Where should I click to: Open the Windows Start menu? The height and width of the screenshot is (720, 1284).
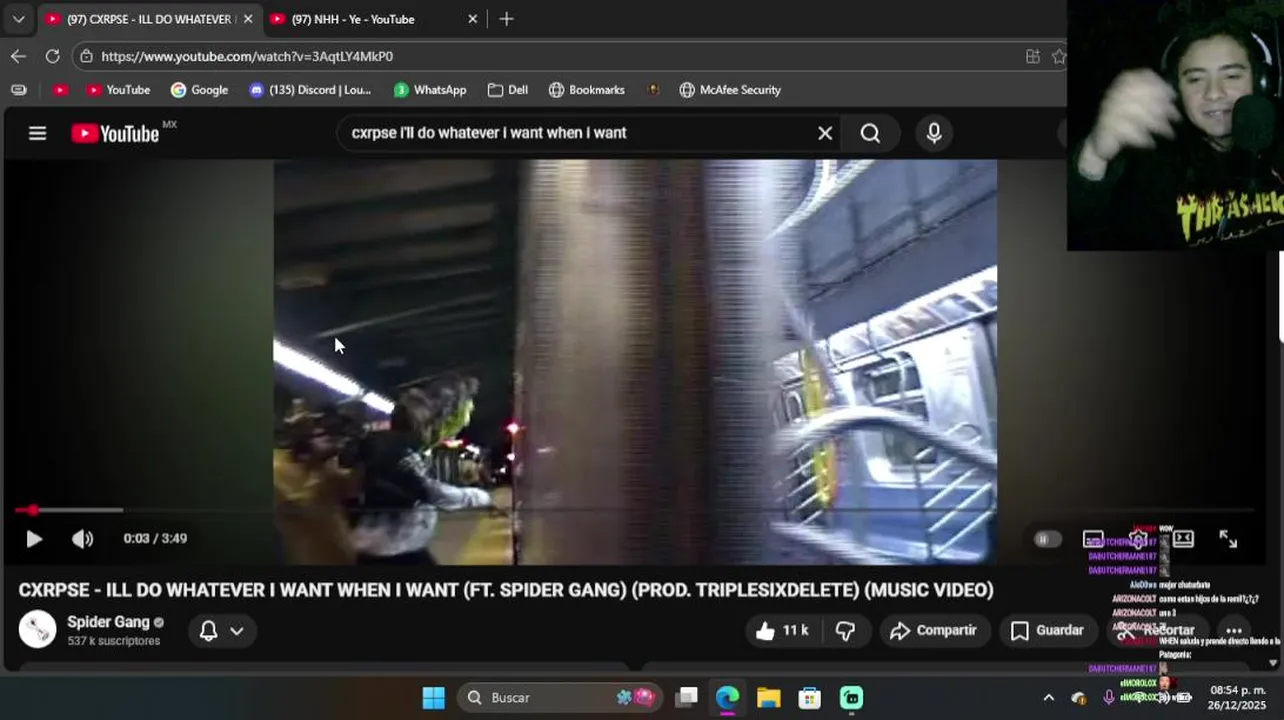tap(433, 697)
